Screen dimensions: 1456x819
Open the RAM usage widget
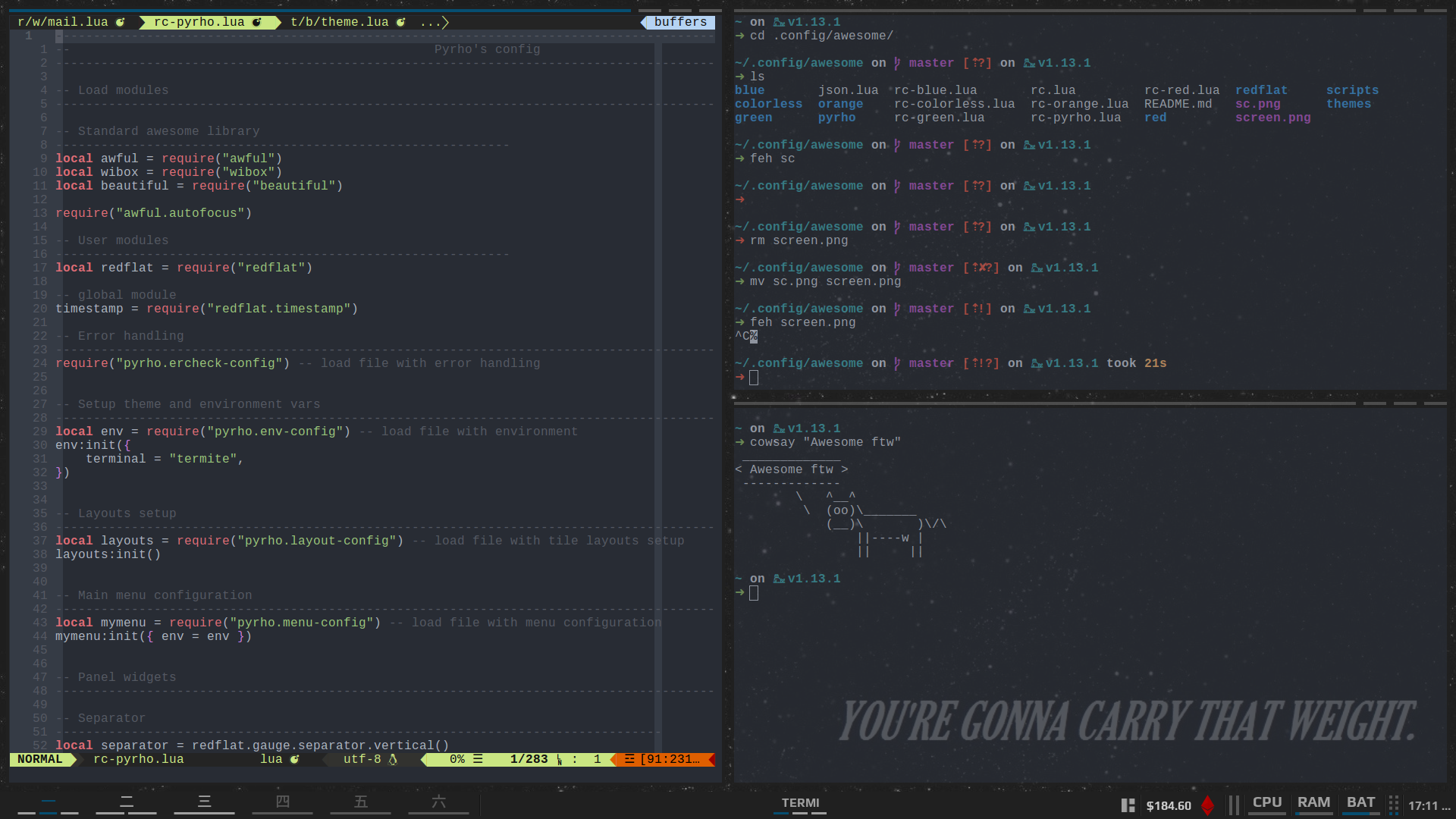[x=1313, y=803]
